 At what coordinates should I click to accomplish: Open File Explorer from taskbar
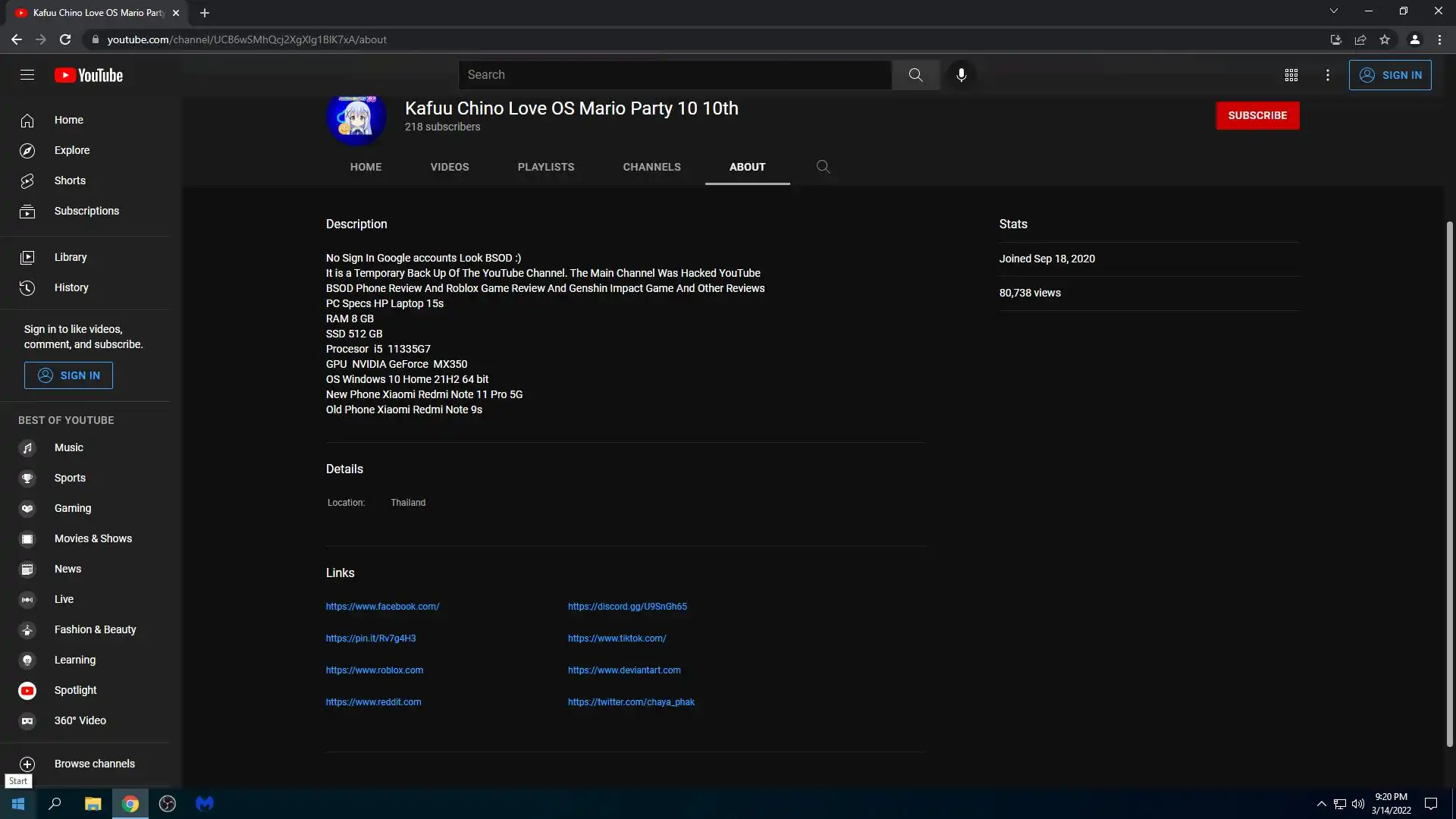[x=93, y=804]
